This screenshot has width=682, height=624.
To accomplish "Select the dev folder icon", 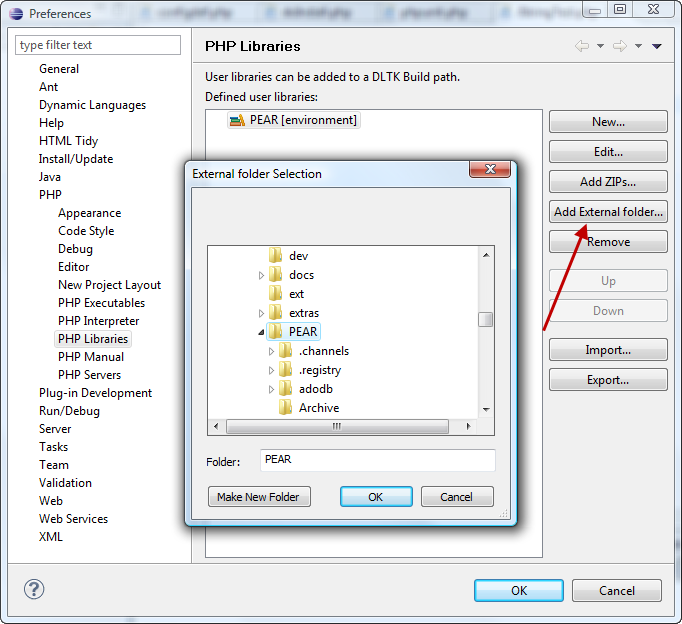I will click(x=276, y=256).
